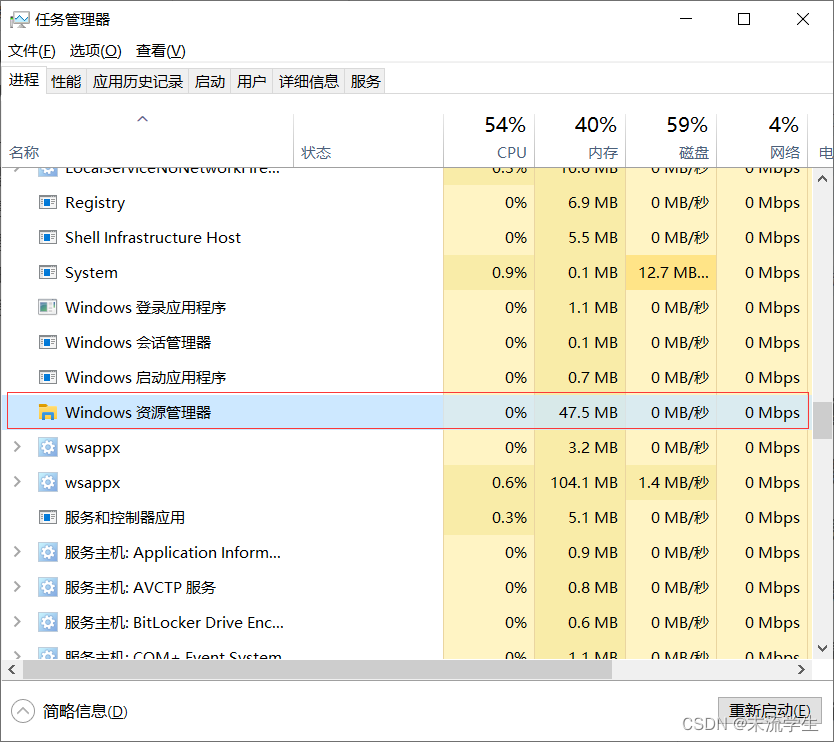Click the 12.7 MB disk value of System

[673, 273]
